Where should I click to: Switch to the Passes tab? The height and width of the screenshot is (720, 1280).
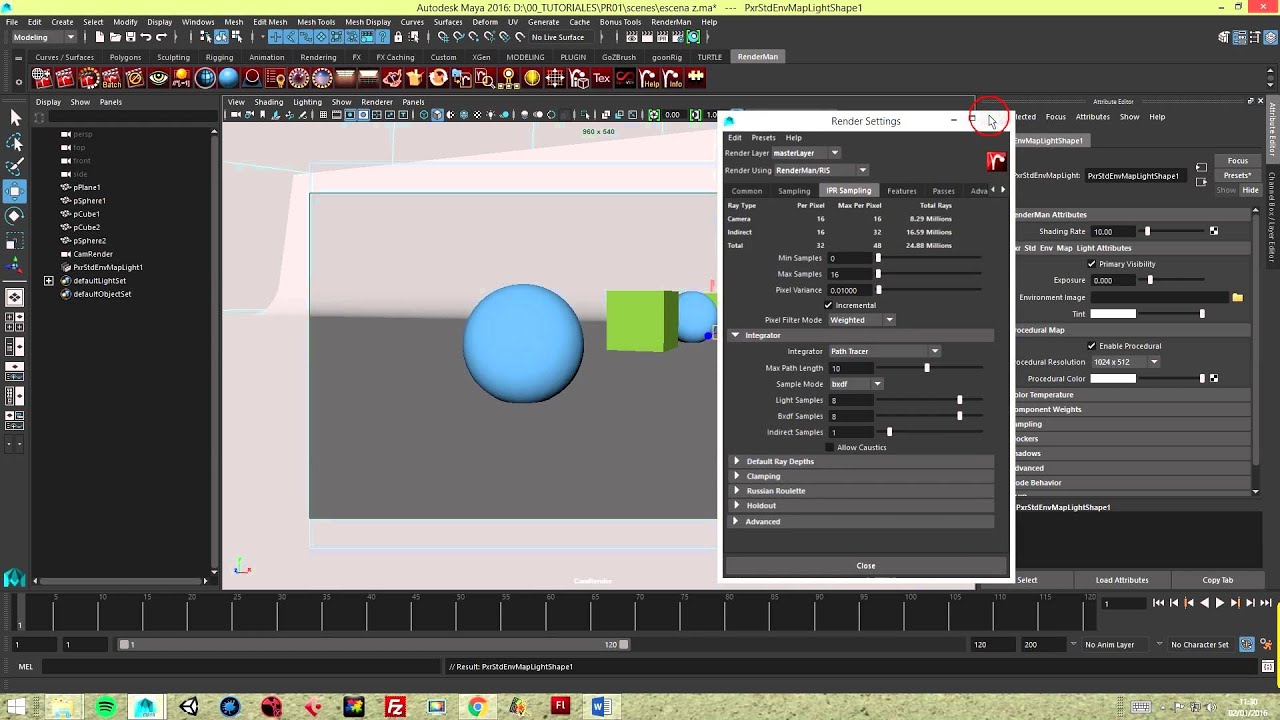click(x=943, y=191)
